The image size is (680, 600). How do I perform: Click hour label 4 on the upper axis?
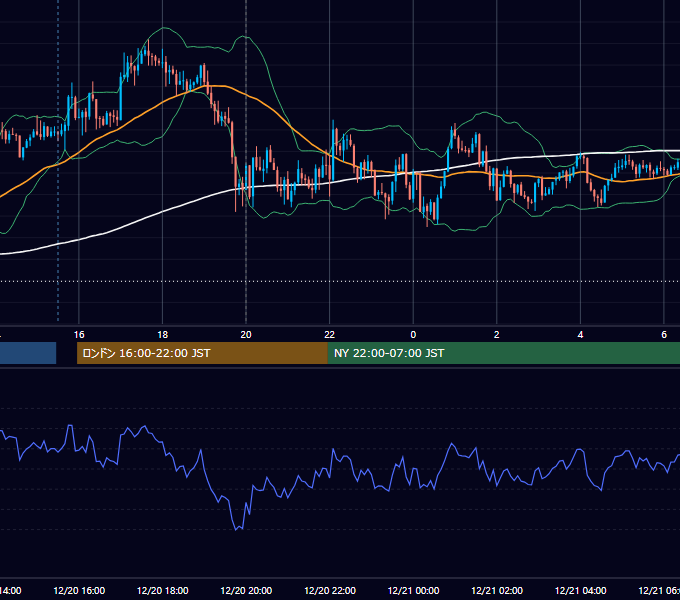point(580,335)
